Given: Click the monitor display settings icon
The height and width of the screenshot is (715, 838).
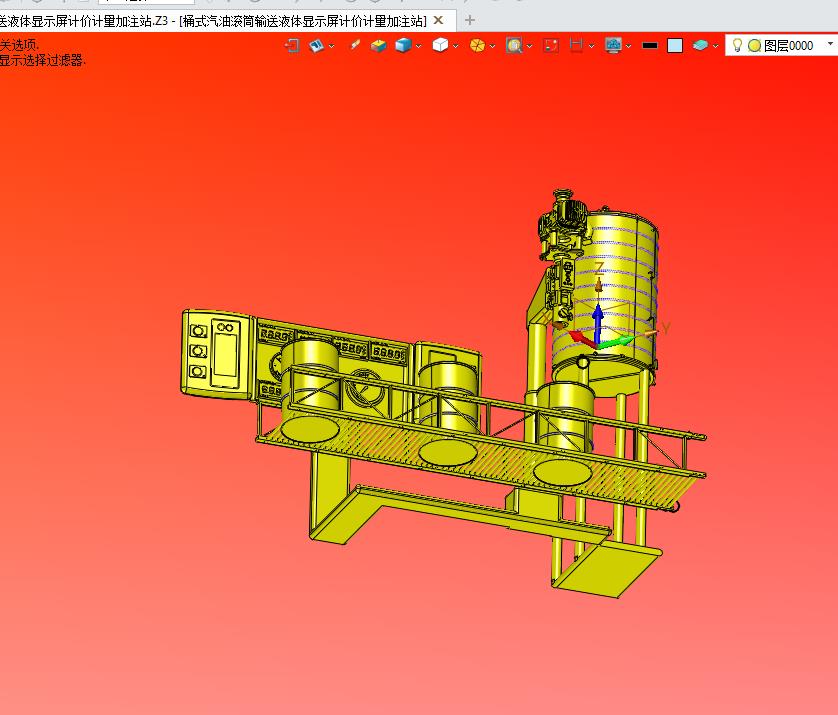Looking at the screenshot, I should (x=613, y=45).
